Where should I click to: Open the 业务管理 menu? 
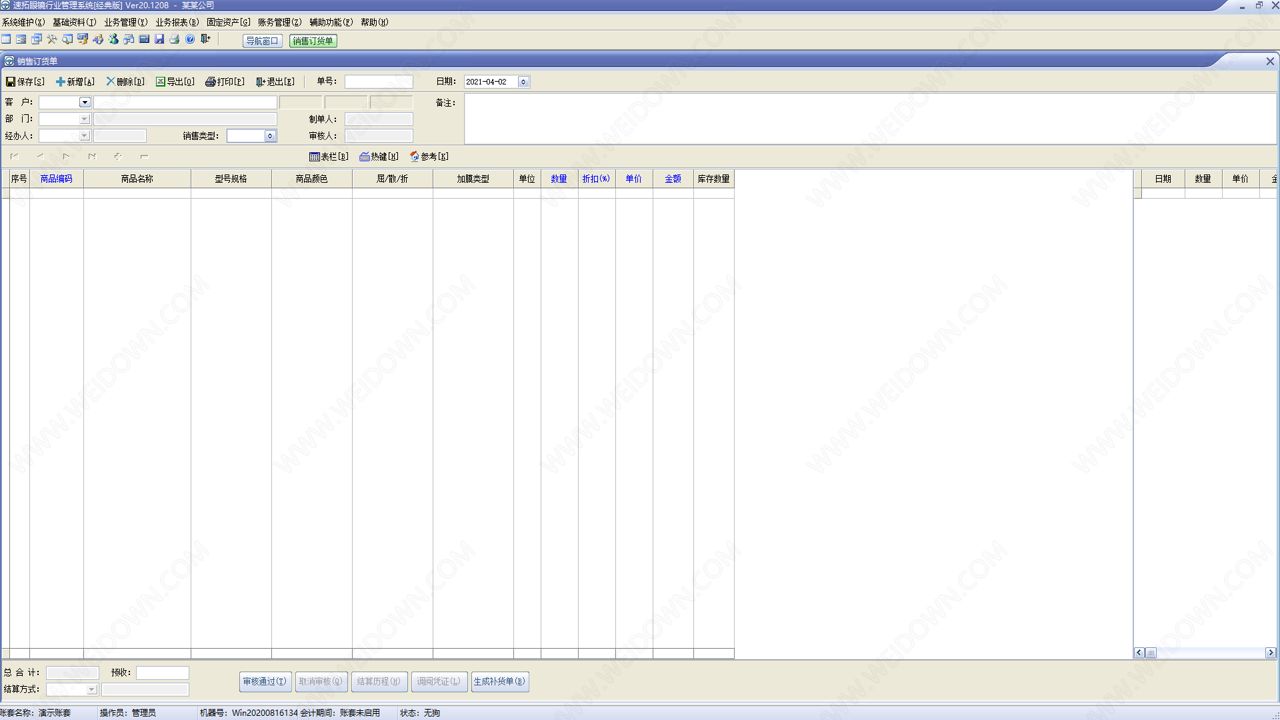pos(126,22)
